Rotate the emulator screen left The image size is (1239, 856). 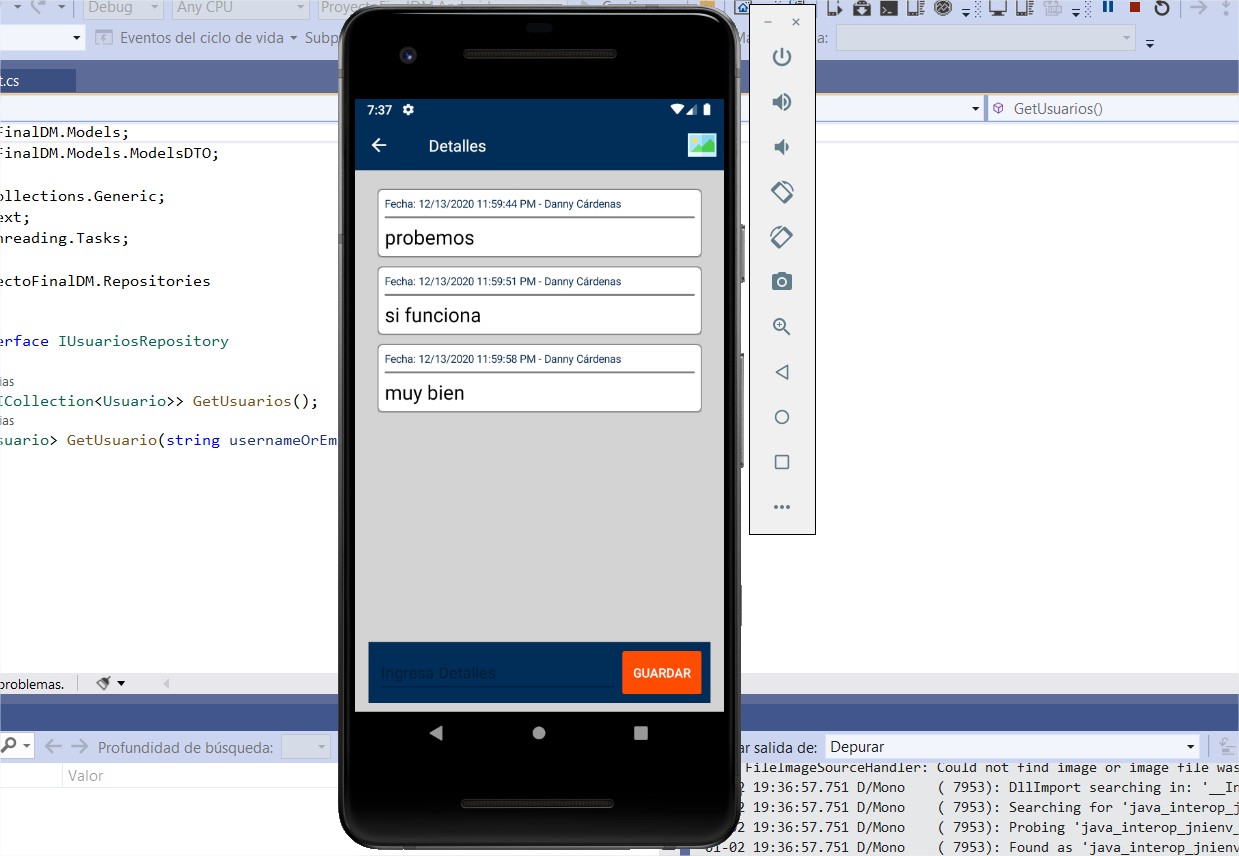coord(781,191)
